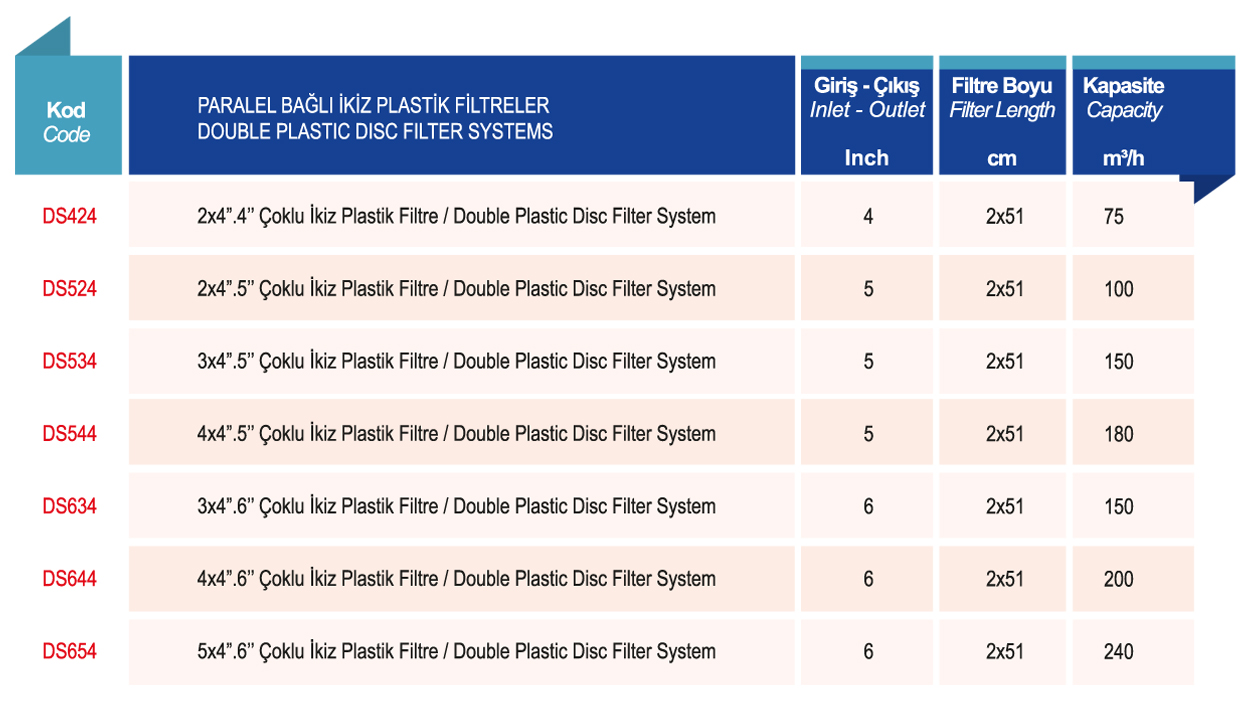Select capacity value 240
This screenshot has height=701, width=1250.
coord(1119,651)
